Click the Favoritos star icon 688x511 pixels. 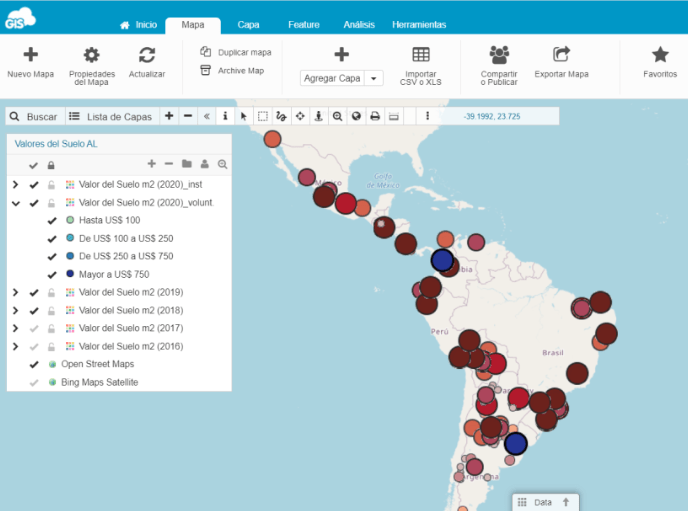(660, 55)
